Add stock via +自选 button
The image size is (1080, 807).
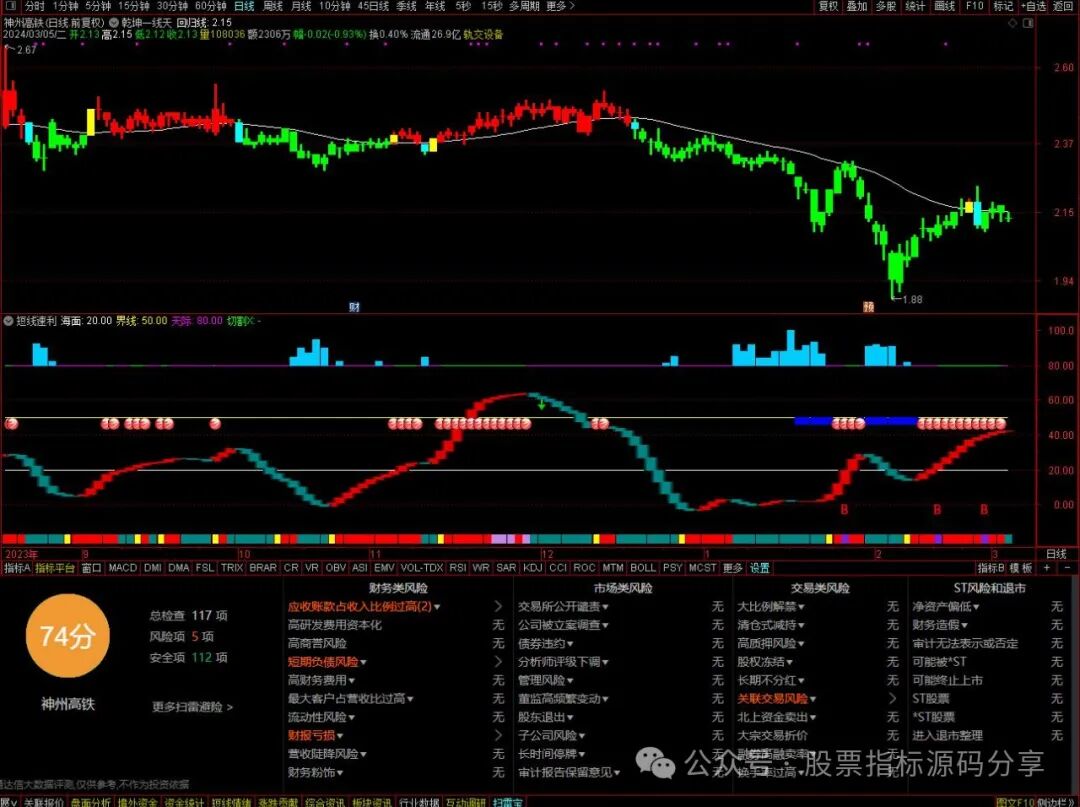pos(1033,6)
